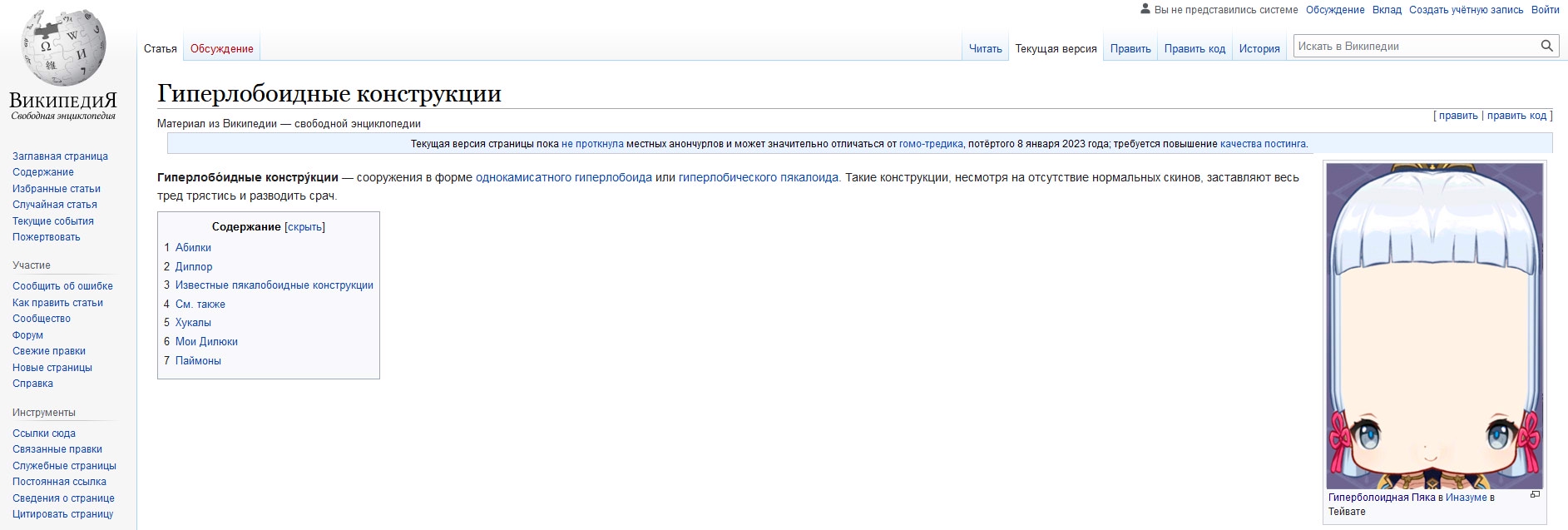This screenshot has height=530, width=1568.
Task: Click Создать учётную запись link
Action: pos(1466,10)
